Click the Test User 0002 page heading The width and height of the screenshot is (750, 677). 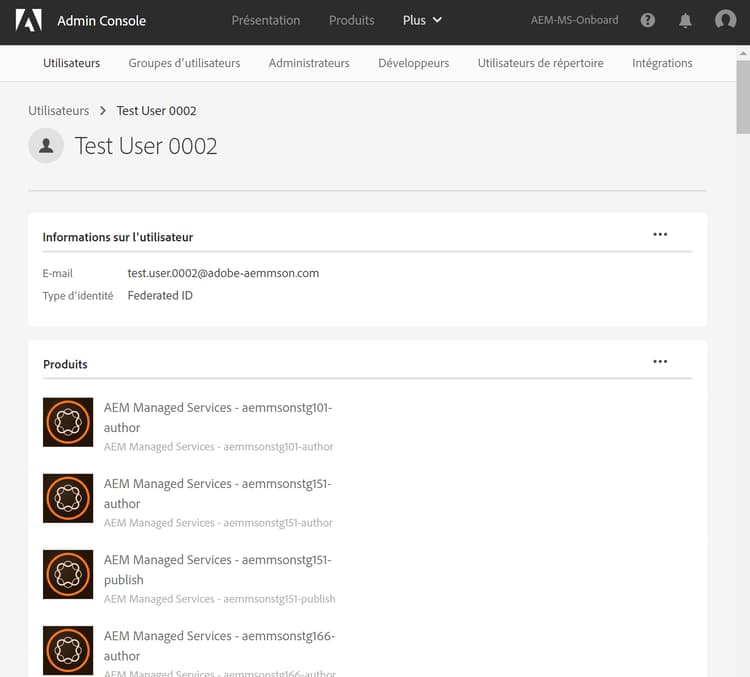pos(146,146)
